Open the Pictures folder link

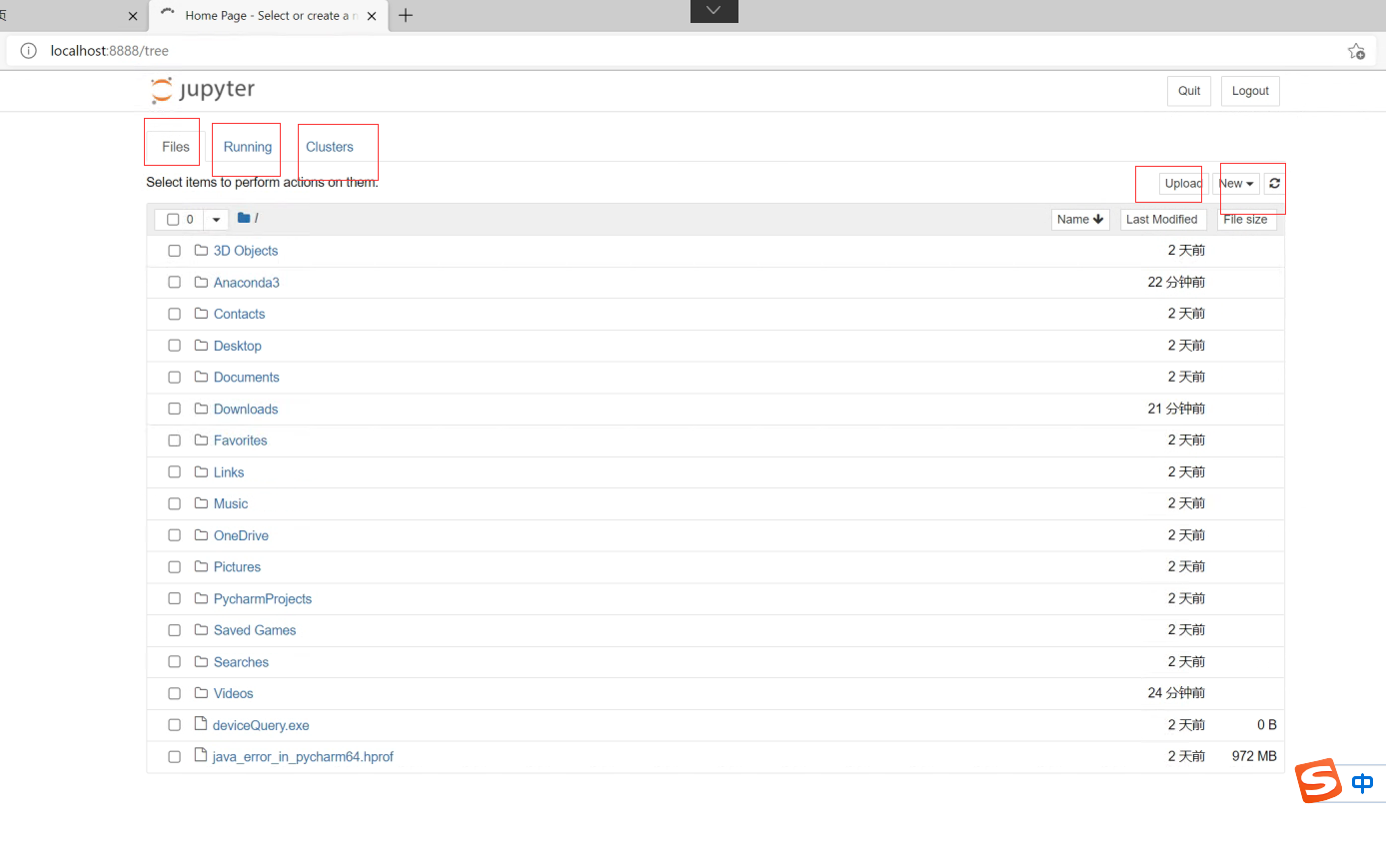click(x=237, y=567)
